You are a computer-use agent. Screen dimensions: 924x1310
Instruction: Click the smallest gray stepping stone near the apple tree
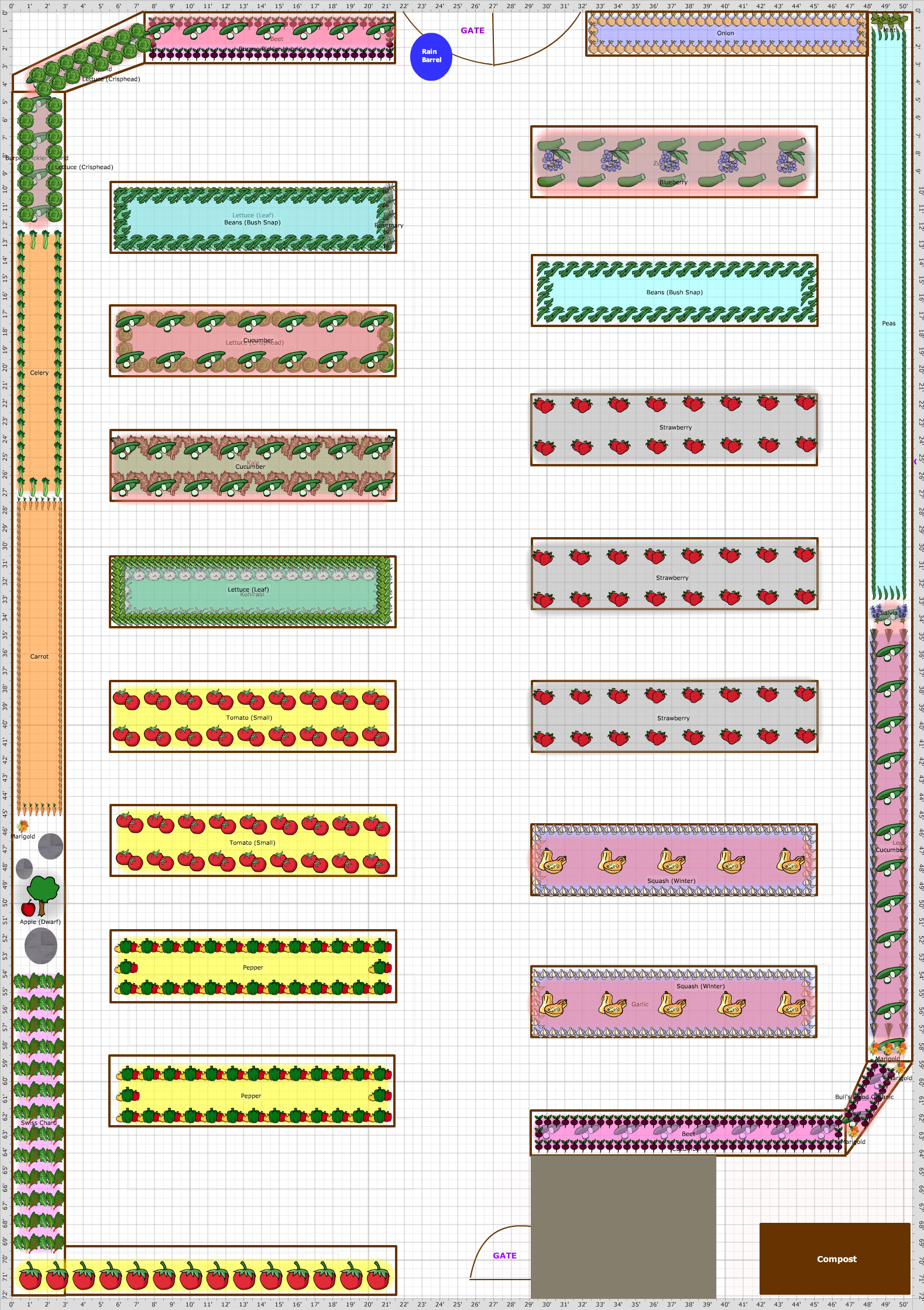pyautogui.click(x=25, y=869)
